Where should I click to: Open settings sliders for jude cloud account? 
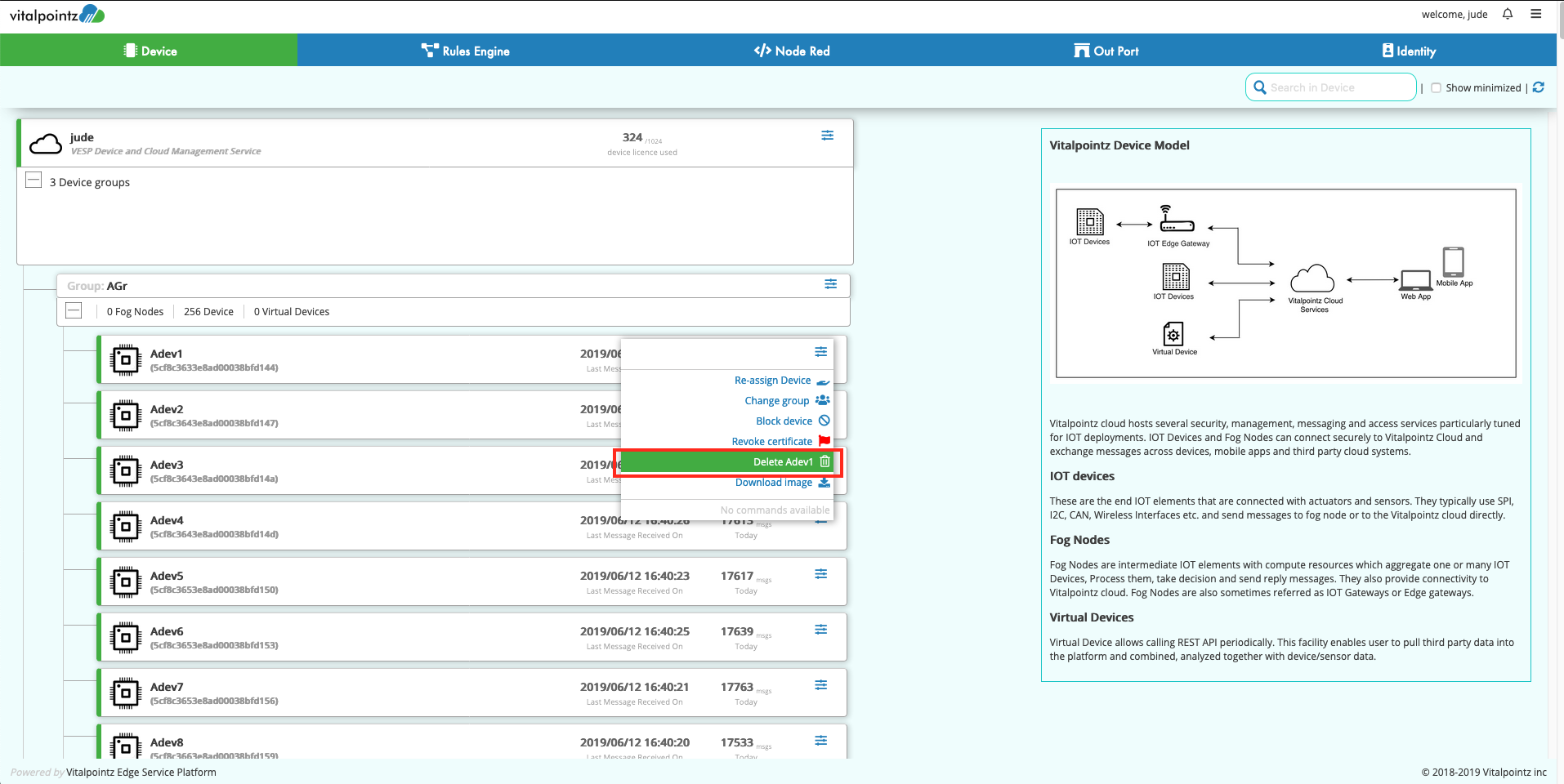(828, 136)
